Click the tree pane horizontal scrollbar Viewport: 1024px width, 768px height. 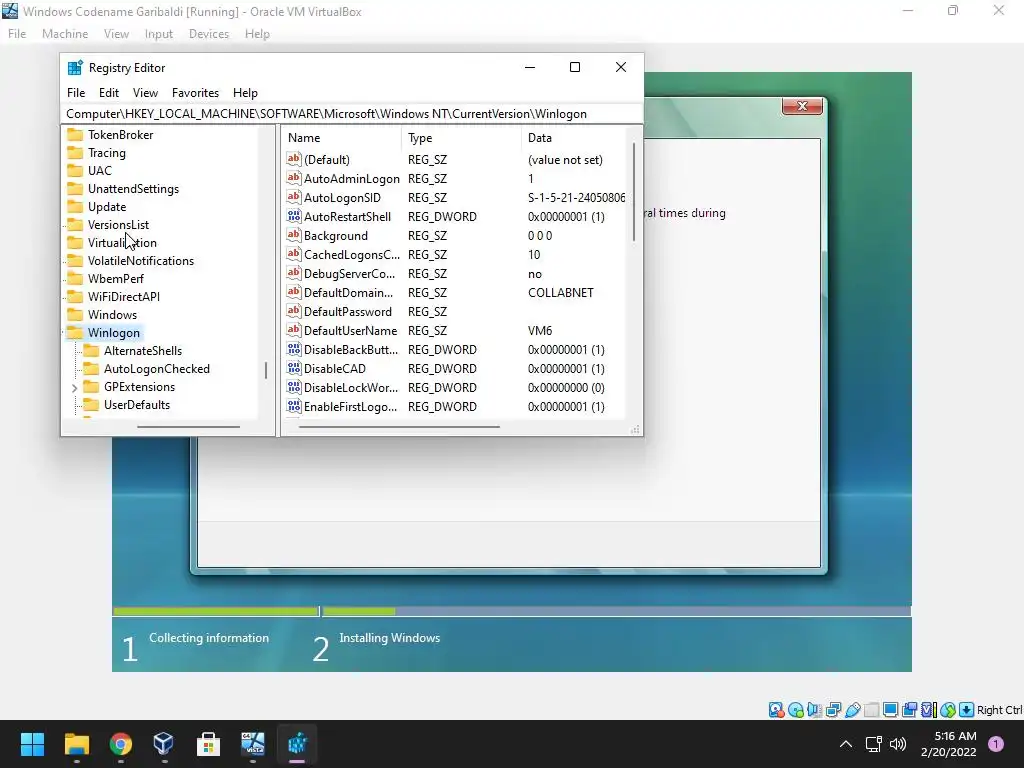188,427
